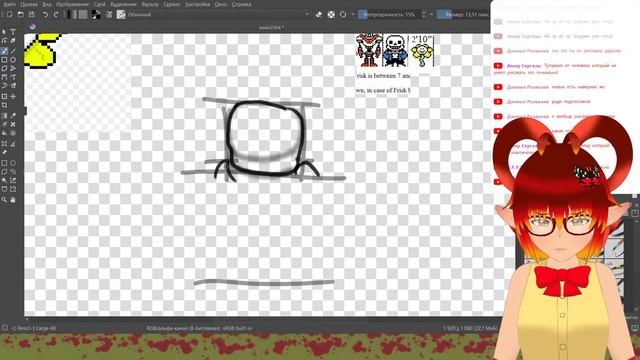
Task: Select the Zoom magnifier tool
Action: pos(4,200)
